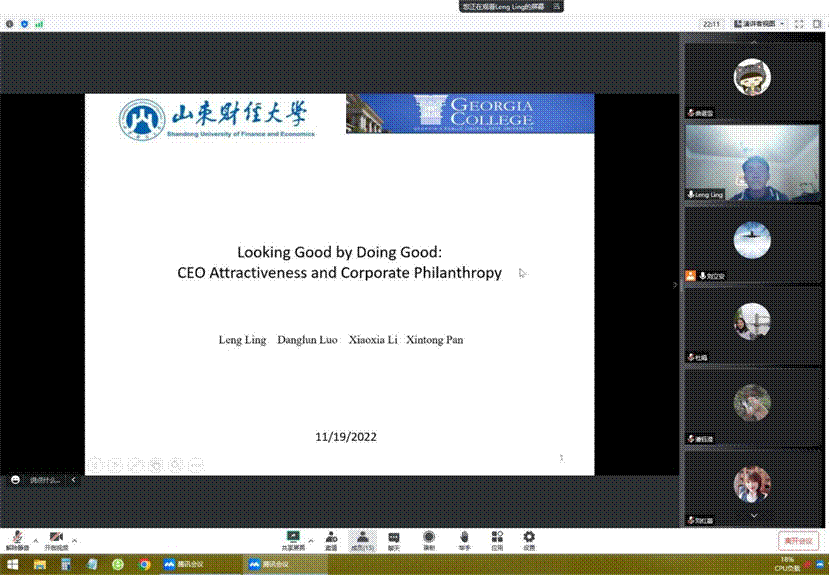The width and height of the screenshot is (829, 575).
Task: Expand the video options arrow beside camera
Action: click(74, 540)
